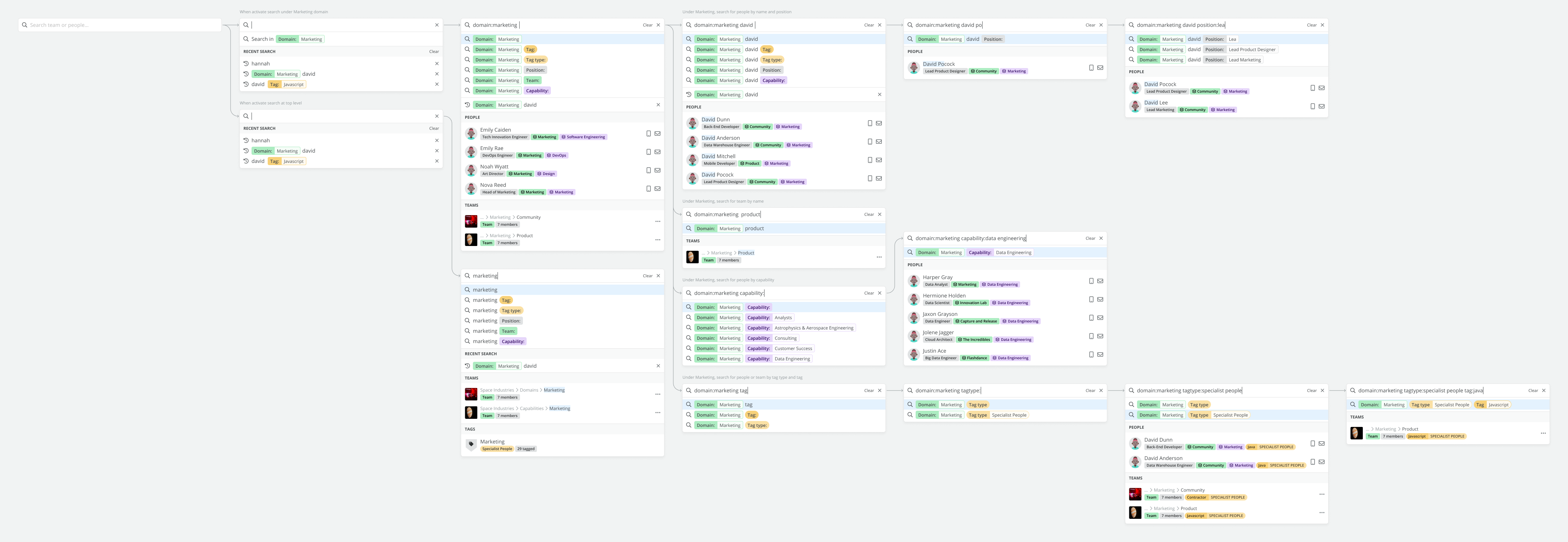Click envelope icon for Hermione Holden
This screenshot has width=1568, height=542.
coord(1100,299)
